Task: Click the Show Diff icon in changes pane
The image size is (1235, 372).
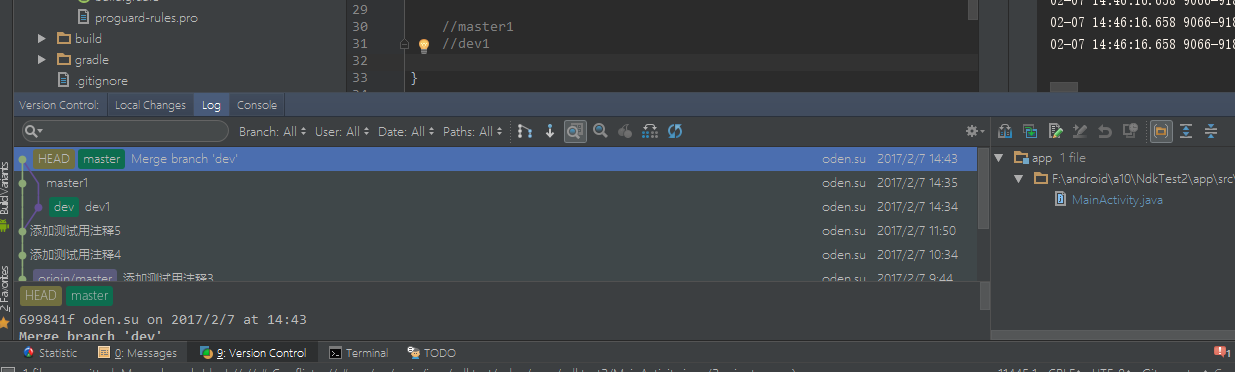Action: 1005,131
